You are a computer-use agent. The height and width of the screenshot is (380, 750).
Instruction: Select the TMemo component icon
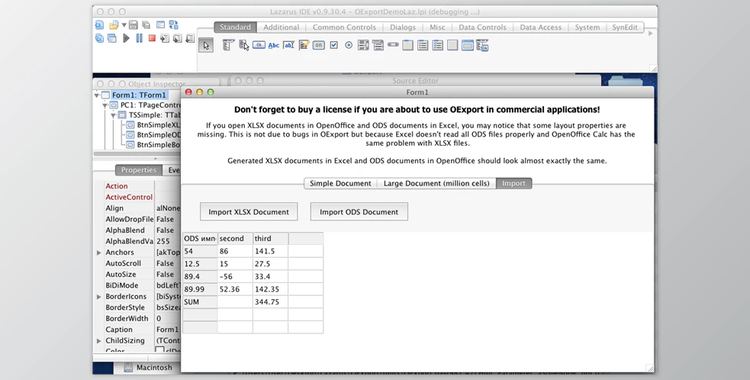pyautogui.click(x=304, y=45)
